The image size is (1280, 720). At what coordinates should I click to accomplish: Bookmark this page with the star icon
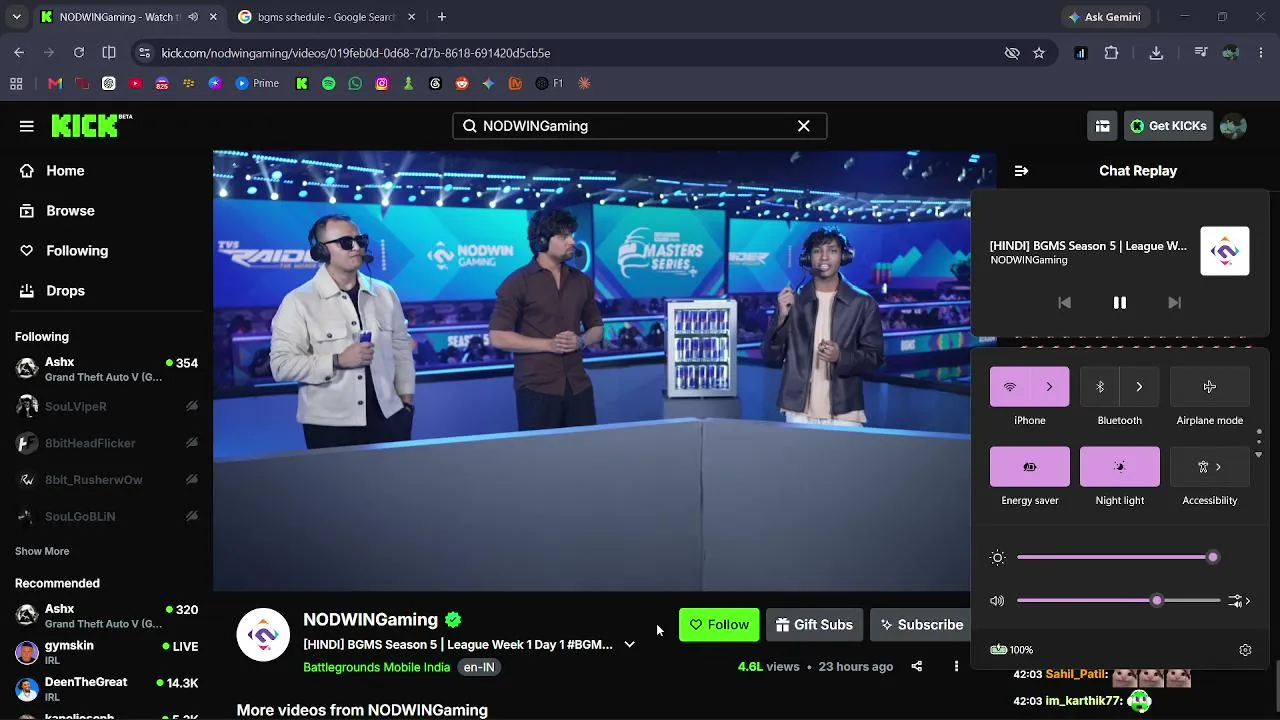tap(1039, 53)
